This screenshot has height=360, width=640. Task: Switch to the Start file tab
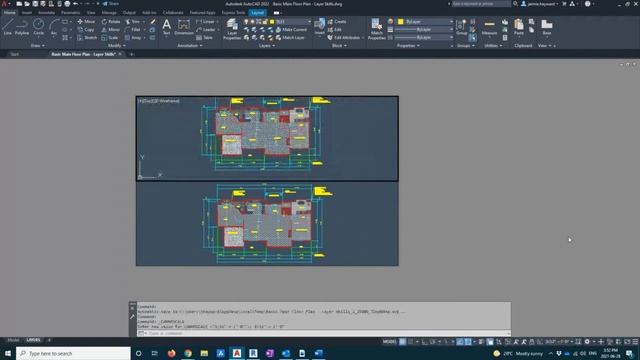(14, 54)
